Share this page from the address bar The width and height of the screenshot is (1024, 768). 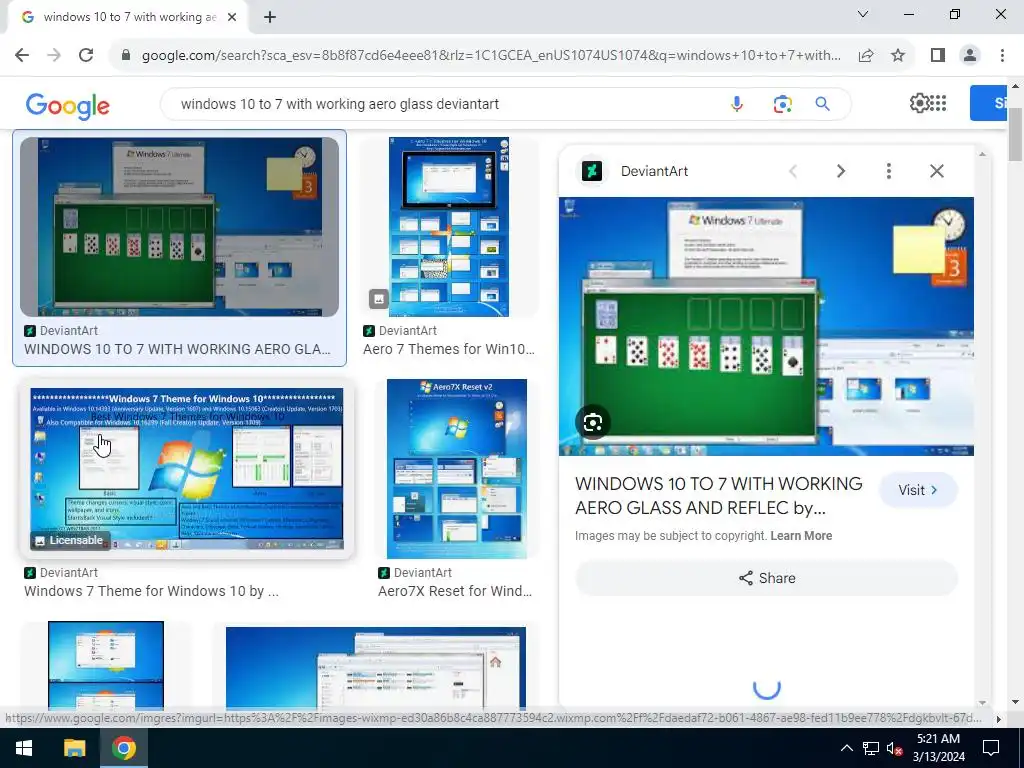[866, 55]
